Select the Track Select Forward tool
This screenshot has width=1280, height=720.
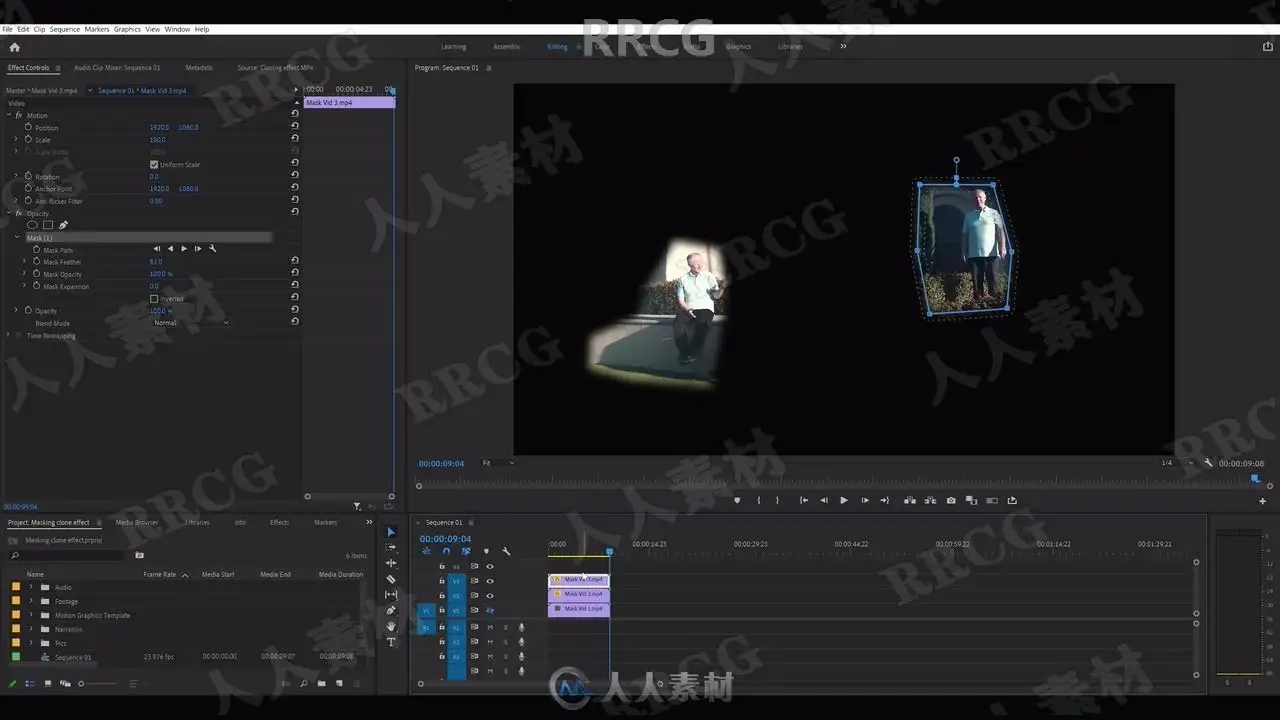click(x=391, y=548)
